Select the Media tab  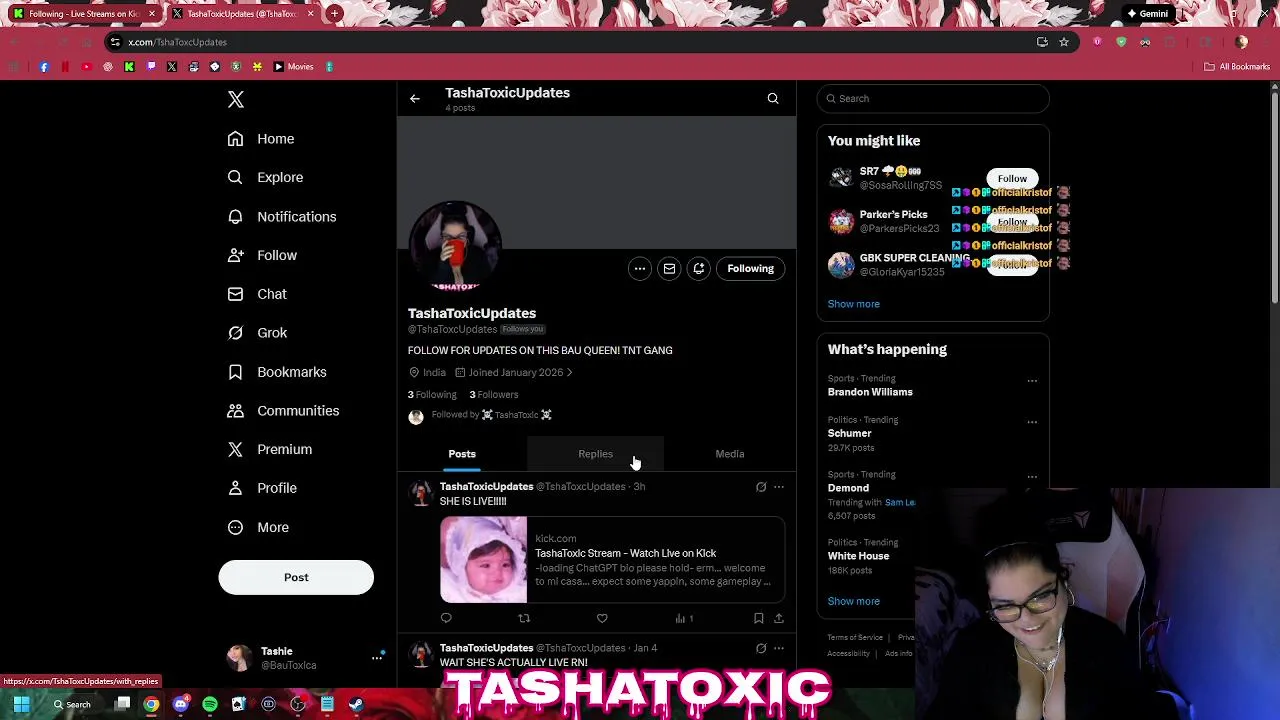click(730, 454)
